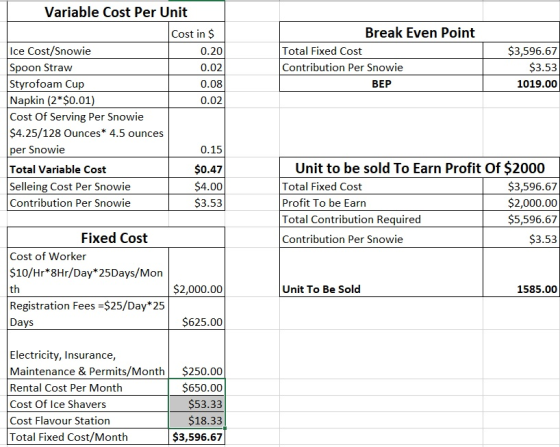Viewport: 560px width, 447px height.
Task: Select the 'Napkin (2*$0.01)' cell
Action: pos(88,100)
